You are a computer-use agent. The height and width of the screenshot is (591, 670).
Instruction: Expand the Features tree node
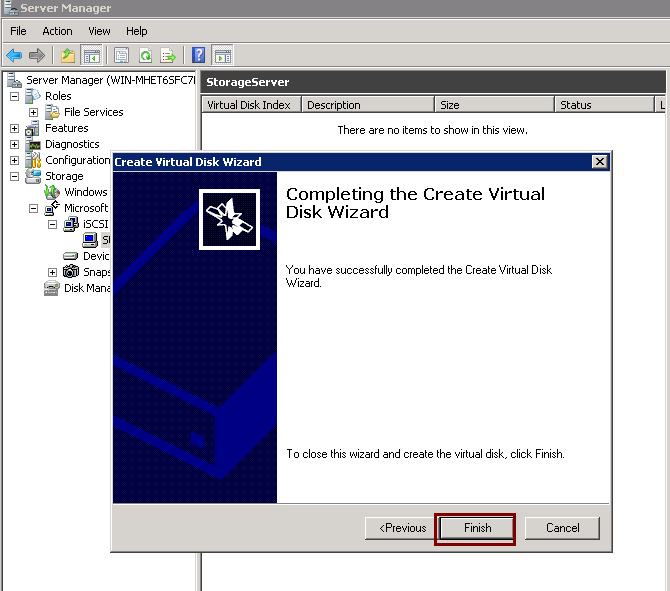(14, 128)
